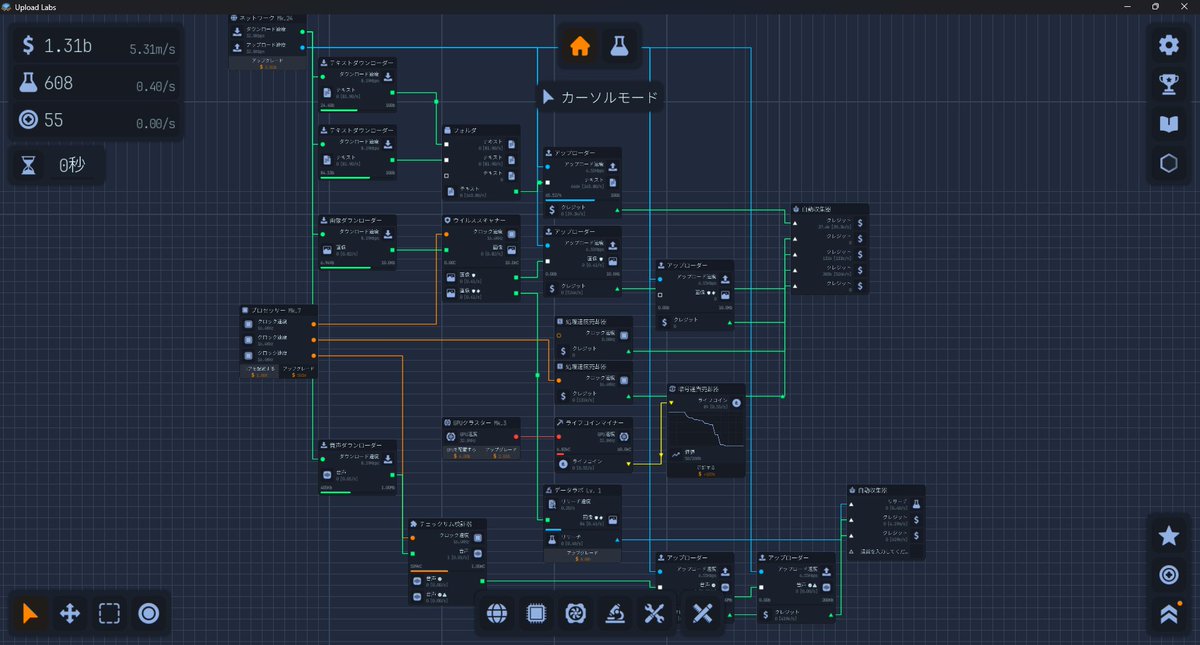The image size is (1200, 645).
Task: Select the top 自動収集器 node with five credit rows
Action: [828, 250]
